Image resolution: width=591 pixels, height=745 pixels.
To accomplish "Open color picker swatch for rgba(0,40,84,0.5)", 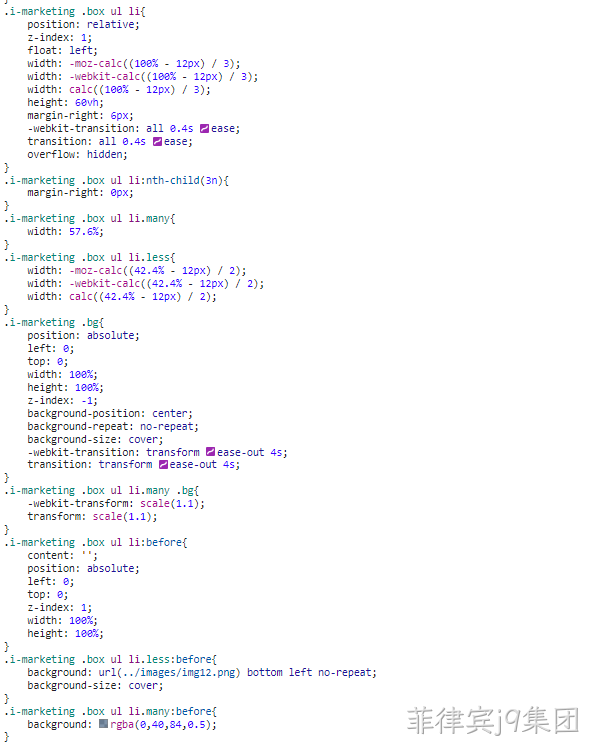I will (x=104, y=724).
